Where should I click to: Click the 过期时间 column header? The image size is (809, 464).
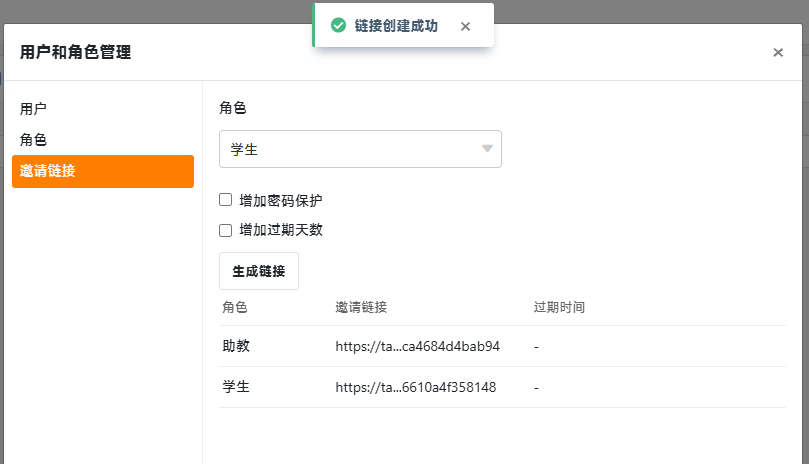pos(559,308)
